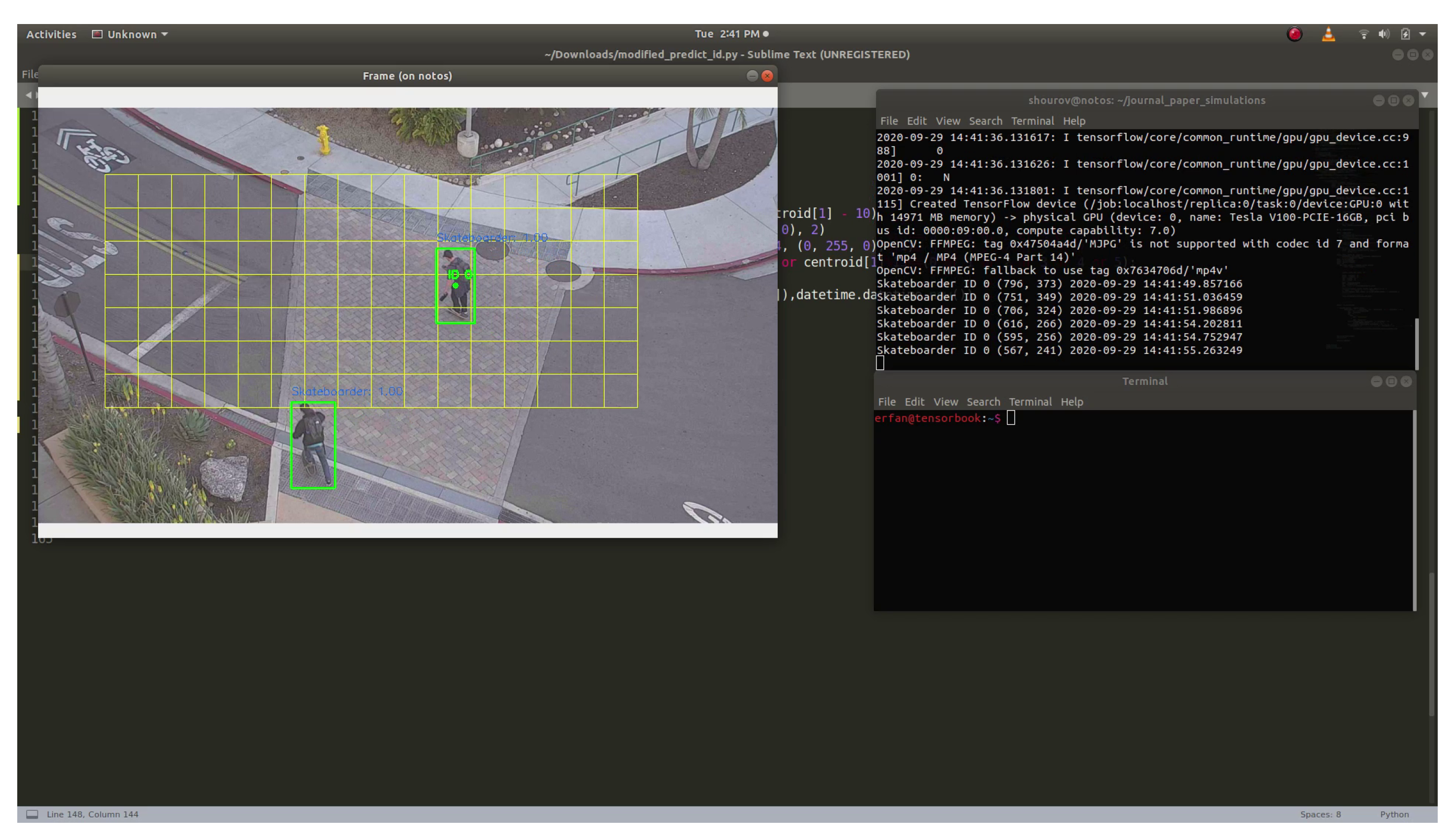This screenshot has height=839, width=1456.
Task: Toggle Sublime Text side bar status icon
Action: 32,814
